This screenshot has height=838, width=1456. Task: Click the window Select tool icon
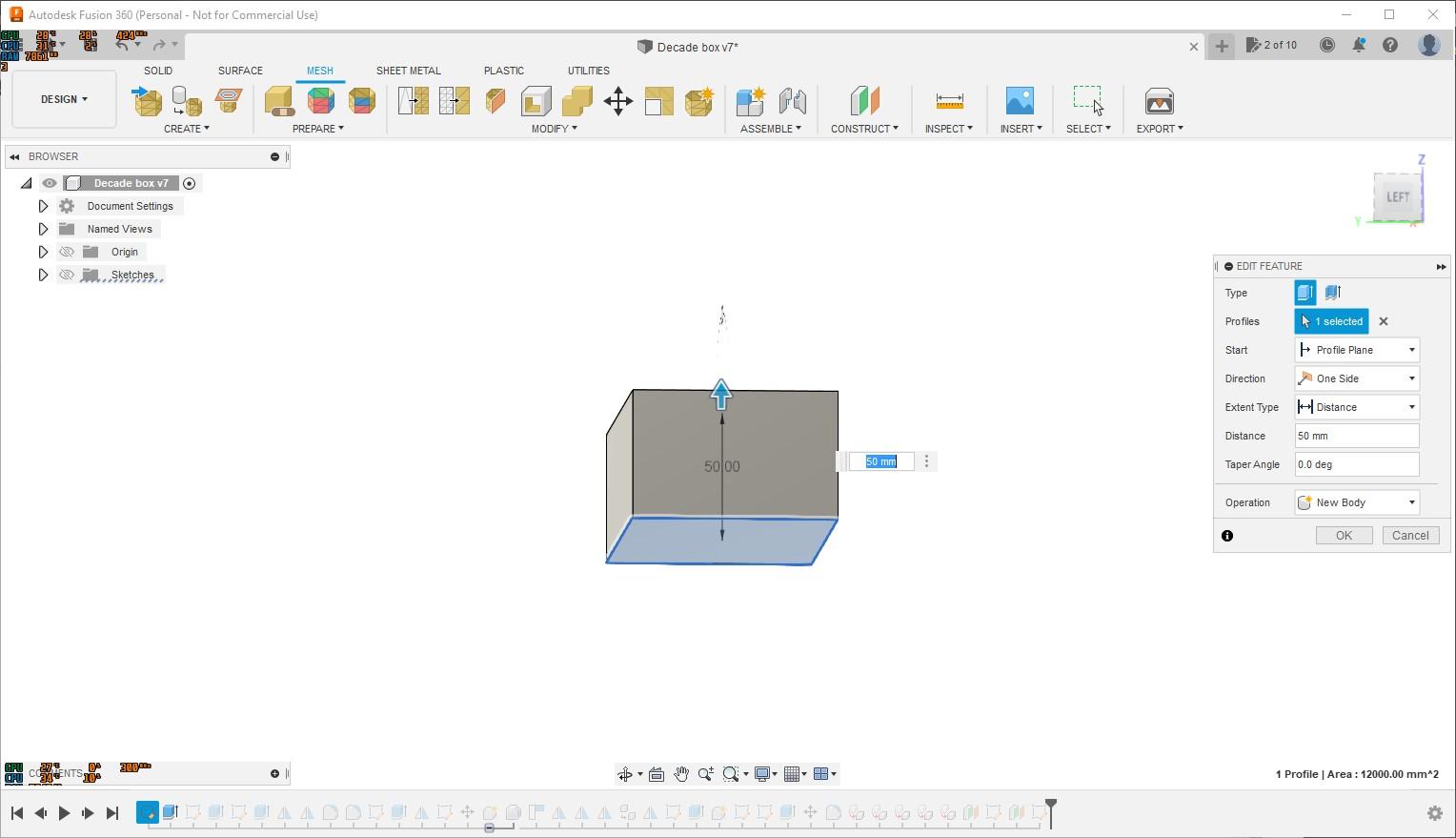pos(1088,101)
